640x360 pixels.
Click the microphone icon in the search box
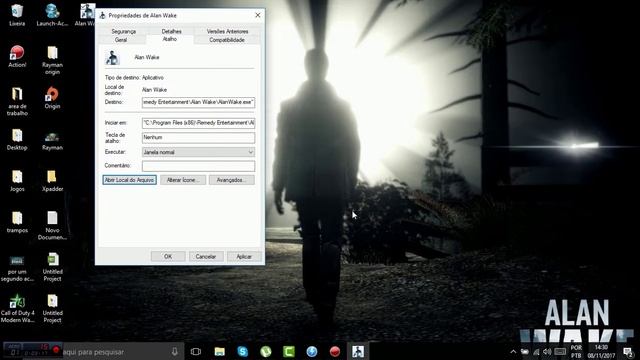[x=175, y=351]
